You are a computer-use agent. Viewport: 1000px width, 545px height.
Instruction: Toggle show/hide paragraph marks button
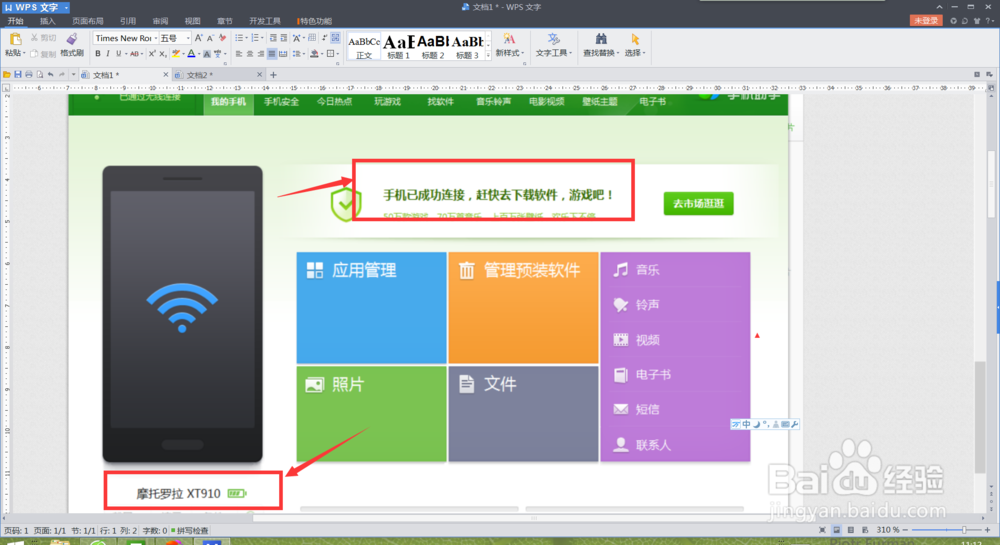click(325, 38)
